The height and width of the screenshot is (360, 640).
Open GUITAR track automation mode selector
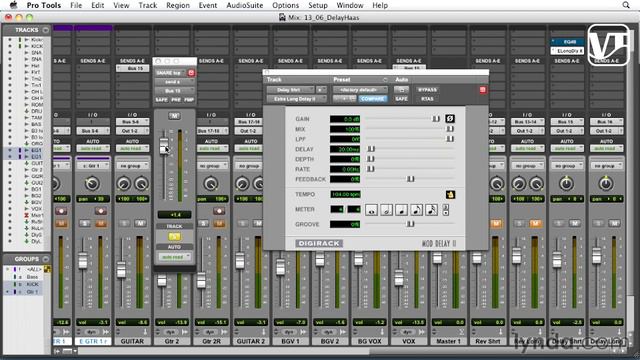132,149
